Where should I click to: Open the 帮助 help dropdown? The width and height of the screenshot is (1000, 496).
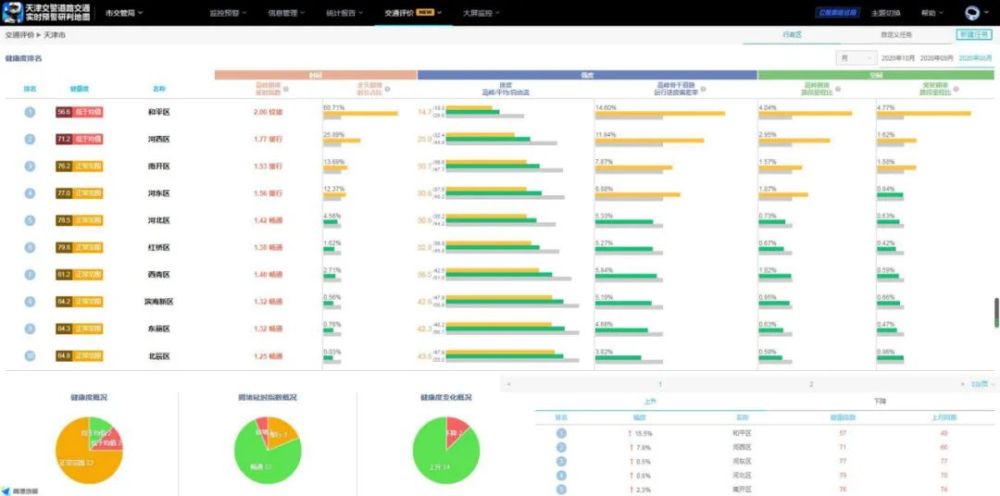(x=932, y=13)
